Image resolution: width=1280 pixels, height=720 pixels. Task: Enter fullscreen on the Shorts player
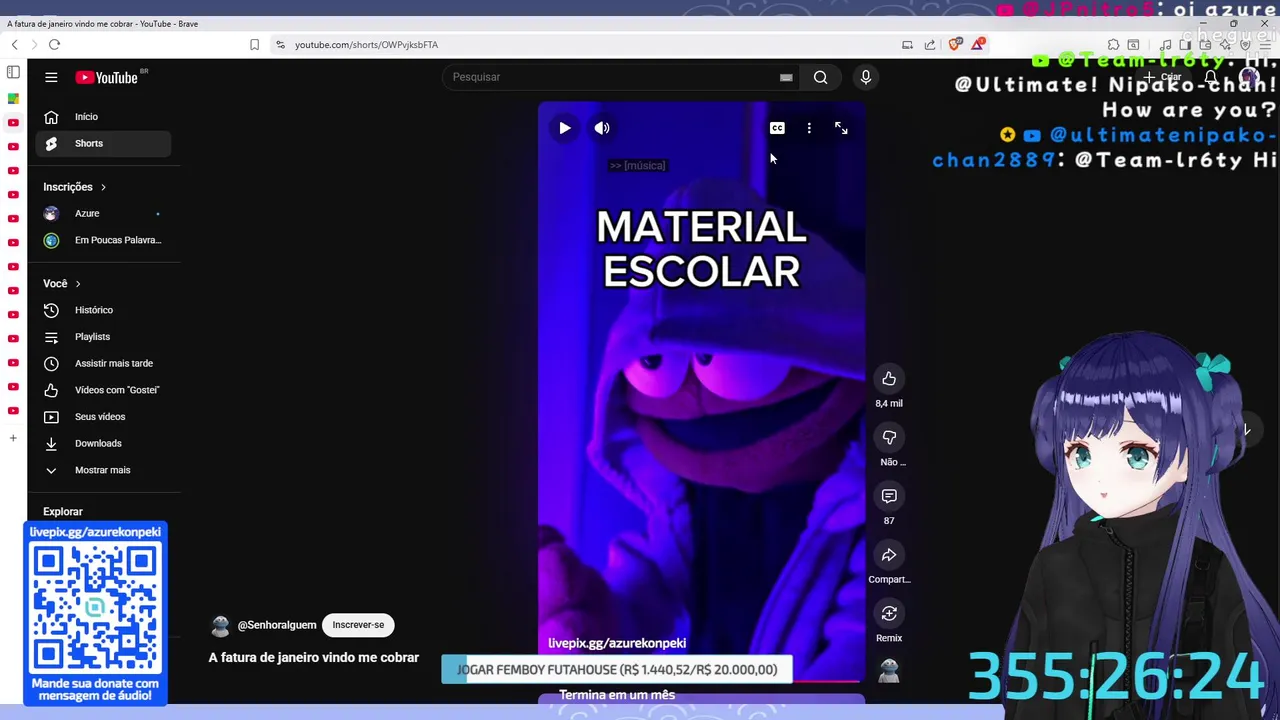pos(841,128)
